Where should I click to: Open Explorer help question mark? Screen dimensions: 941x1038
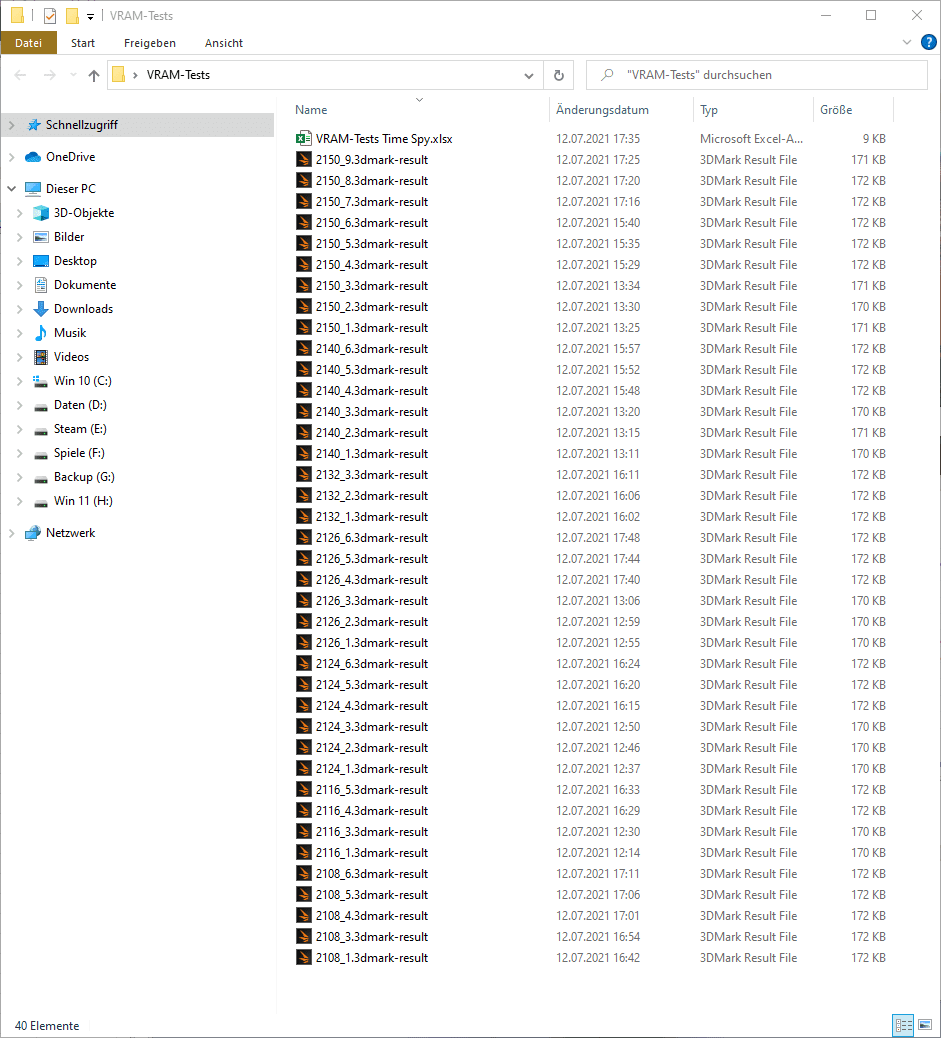point(928,42)
